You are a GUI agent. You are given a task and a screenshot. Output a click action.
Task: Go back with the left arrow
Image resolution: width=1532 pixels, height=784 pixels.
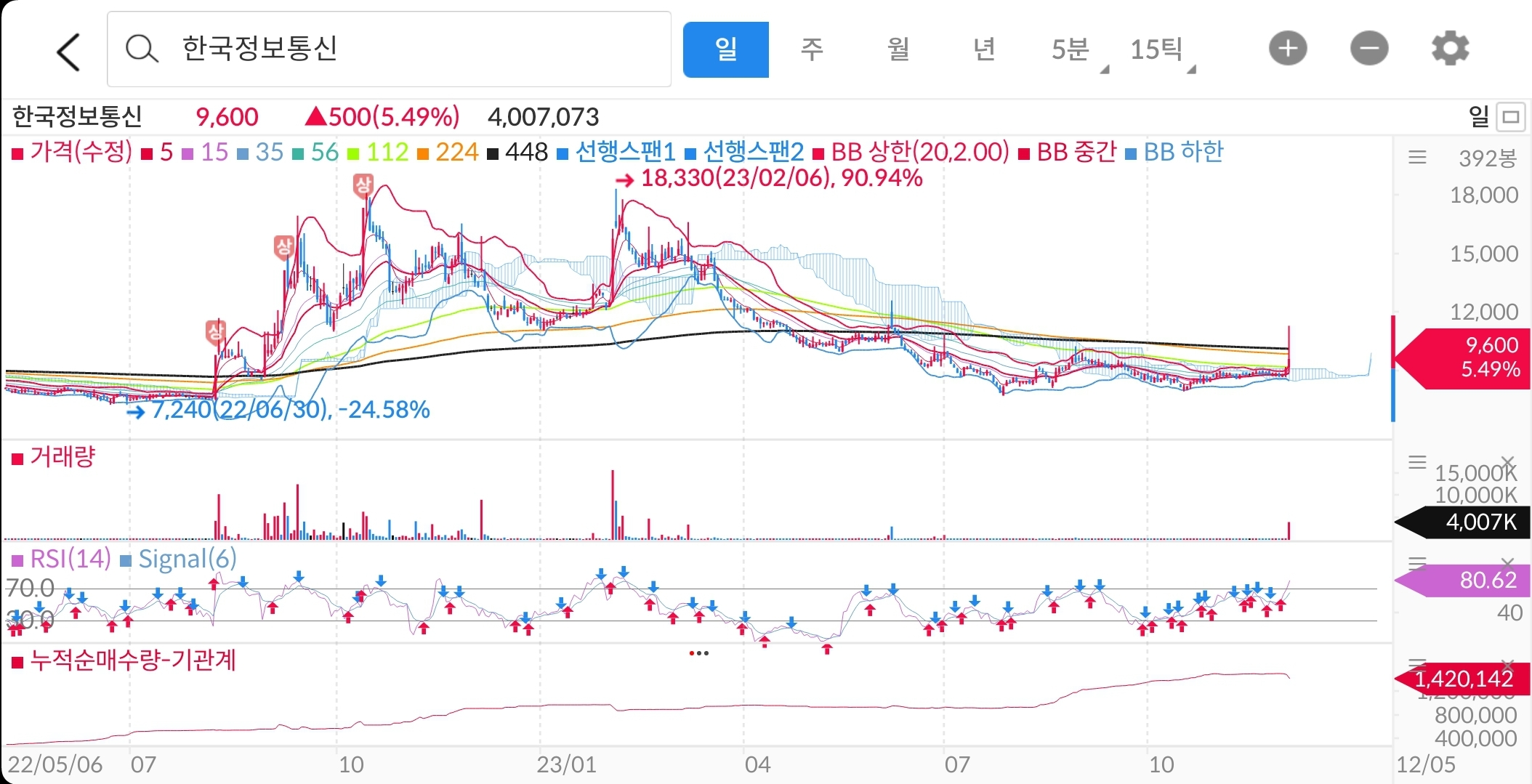coord(68,52)
